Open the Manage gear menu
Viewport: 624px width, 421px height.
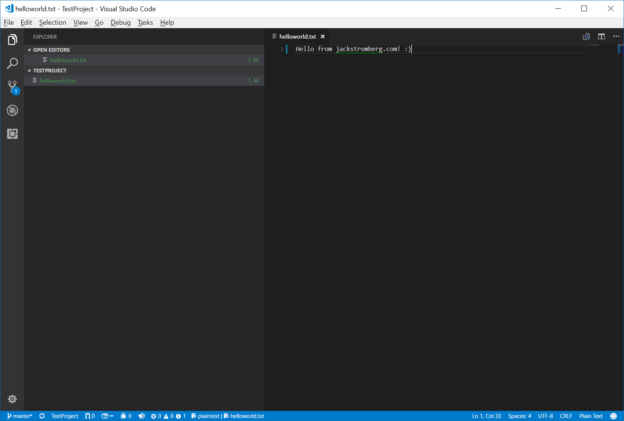pos(12,399)
